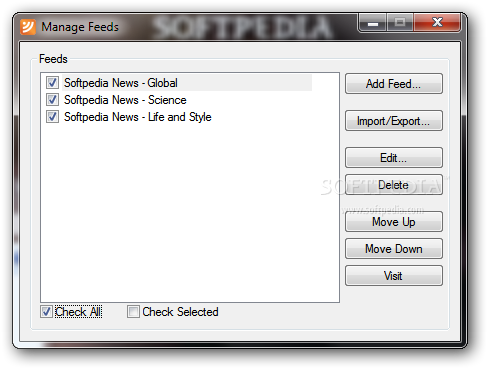Toggle the Check All checkbox
The width and height of the screenshot is (488, 369).
pyautogui.click(x=46, y=312)
